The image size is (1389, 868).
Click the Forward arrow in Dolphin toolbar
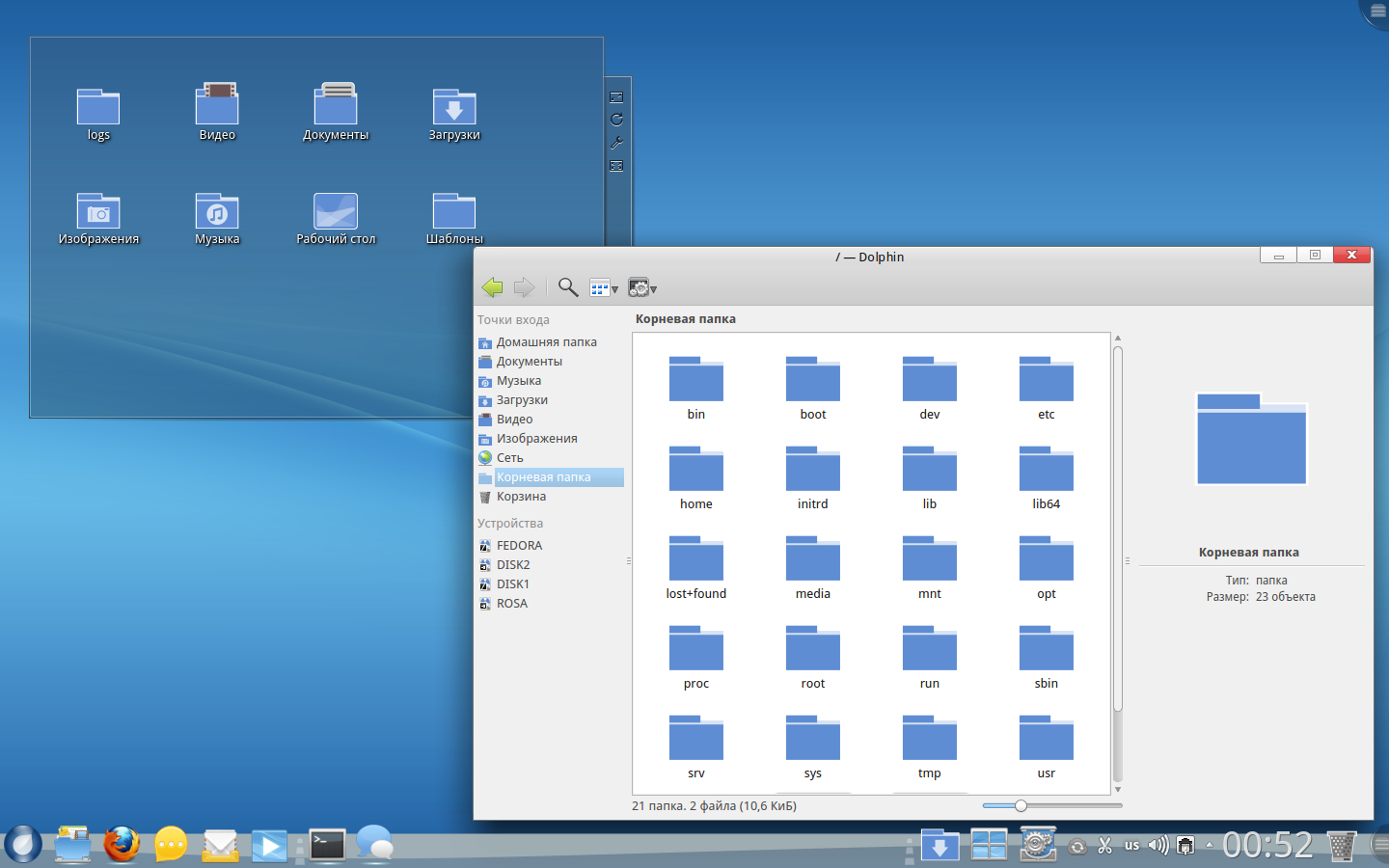click(x=524, y=287)
